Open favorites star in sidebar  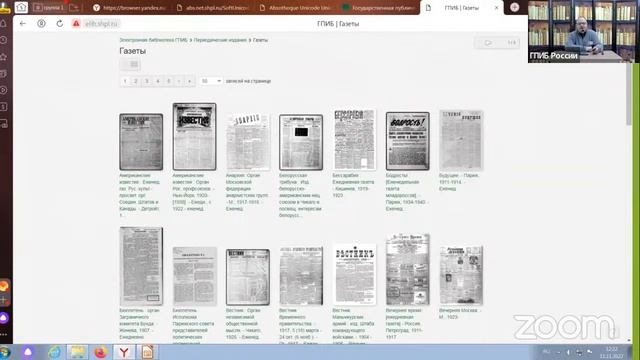pyautogui.click(x=4, y=57)
